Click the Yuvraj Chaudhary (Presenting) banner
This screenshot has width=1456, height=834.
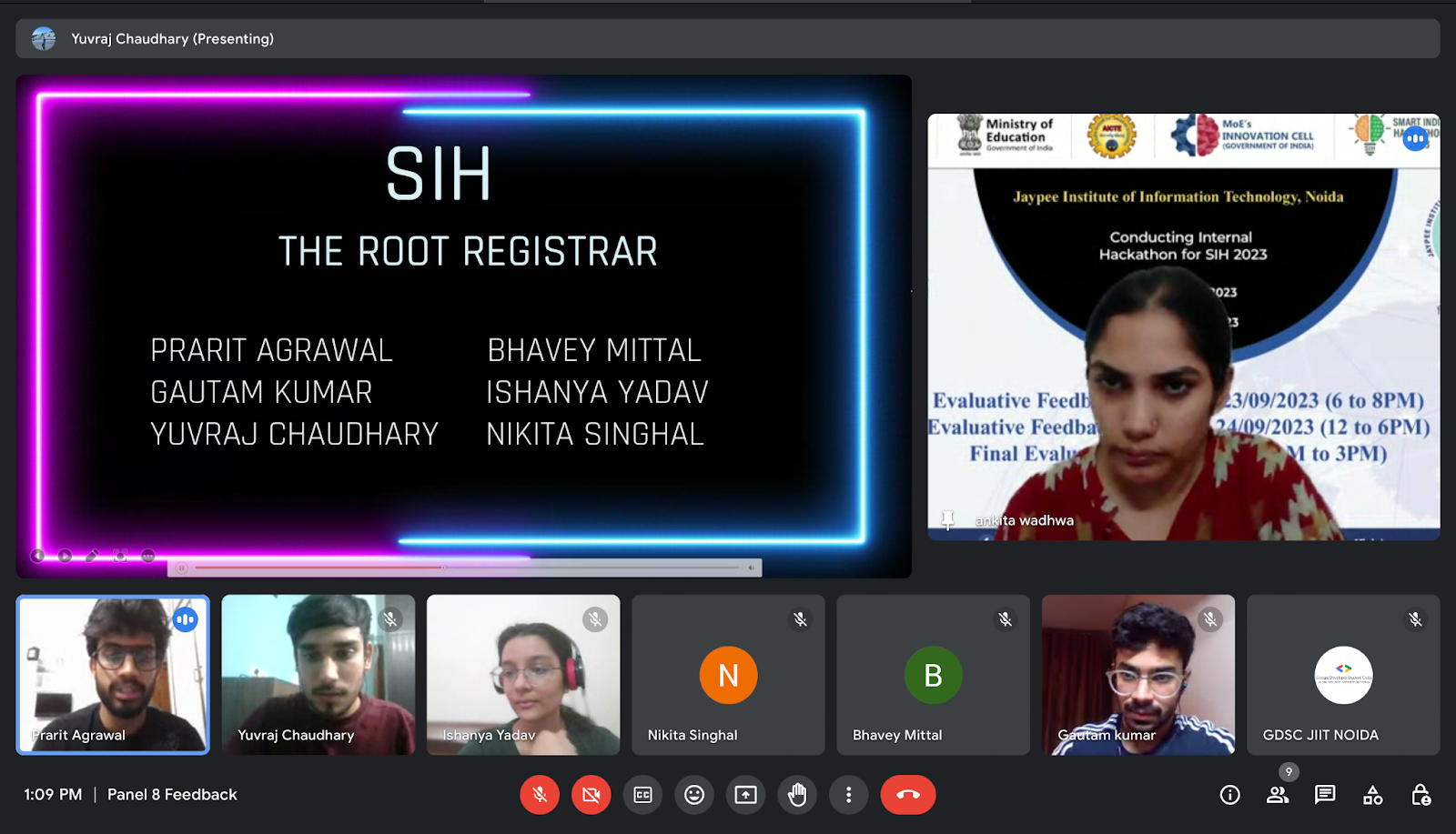coord(171,39)
